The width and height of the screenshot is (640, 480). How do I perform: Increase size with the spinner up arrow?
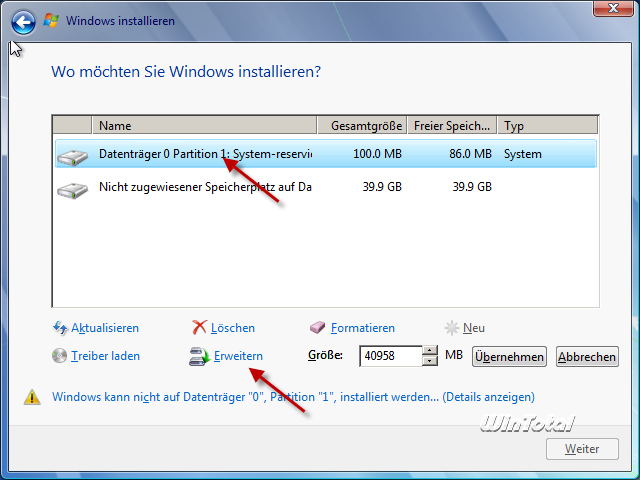[x=430, y=351]
